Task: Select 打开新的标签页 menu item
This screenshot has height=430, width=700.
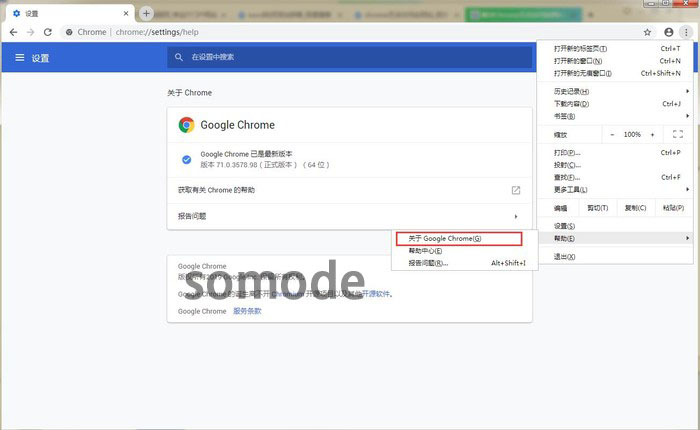Action: point(615,49)
